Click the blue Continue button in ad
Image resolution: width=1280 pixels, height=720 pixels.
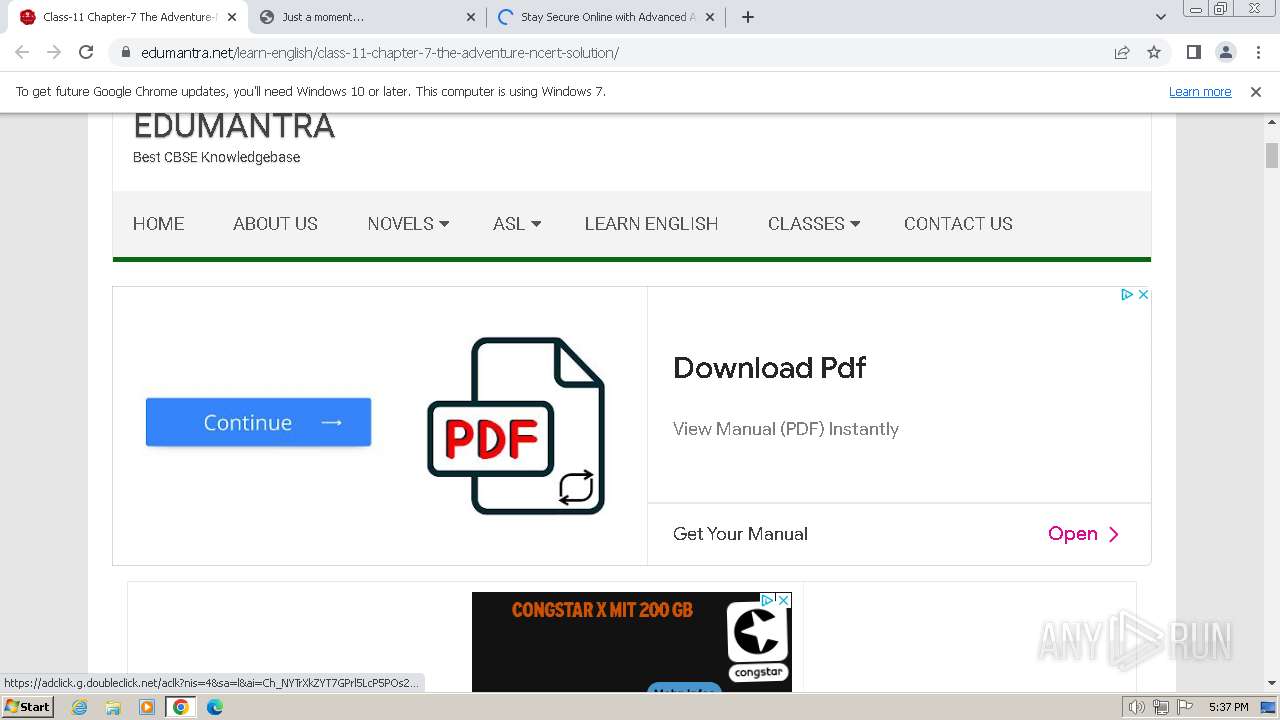(258, 422)
